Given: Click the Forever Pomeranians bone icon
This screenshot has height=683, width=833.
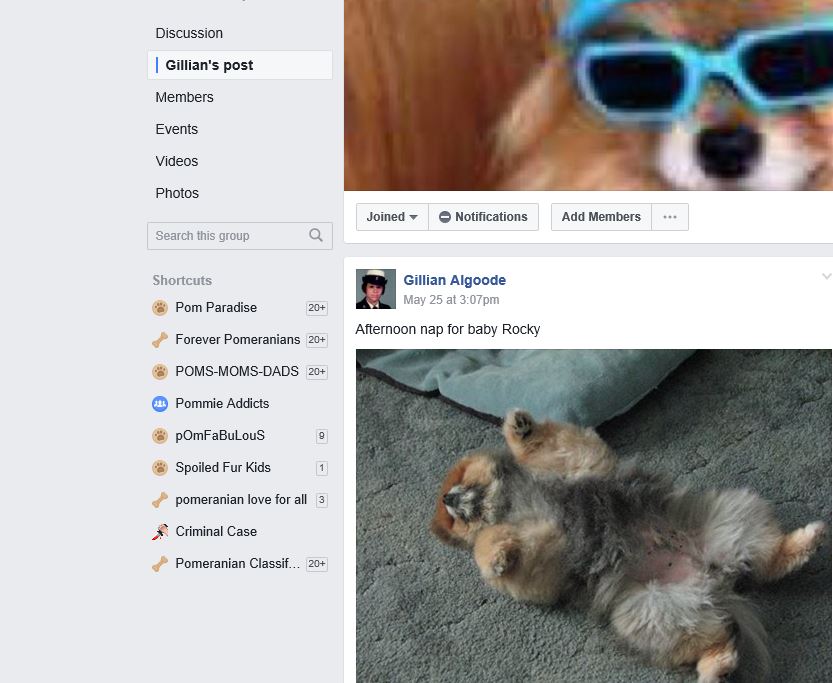Looking at the screenshot, I should pyautogui.click(x=160, y=339).
